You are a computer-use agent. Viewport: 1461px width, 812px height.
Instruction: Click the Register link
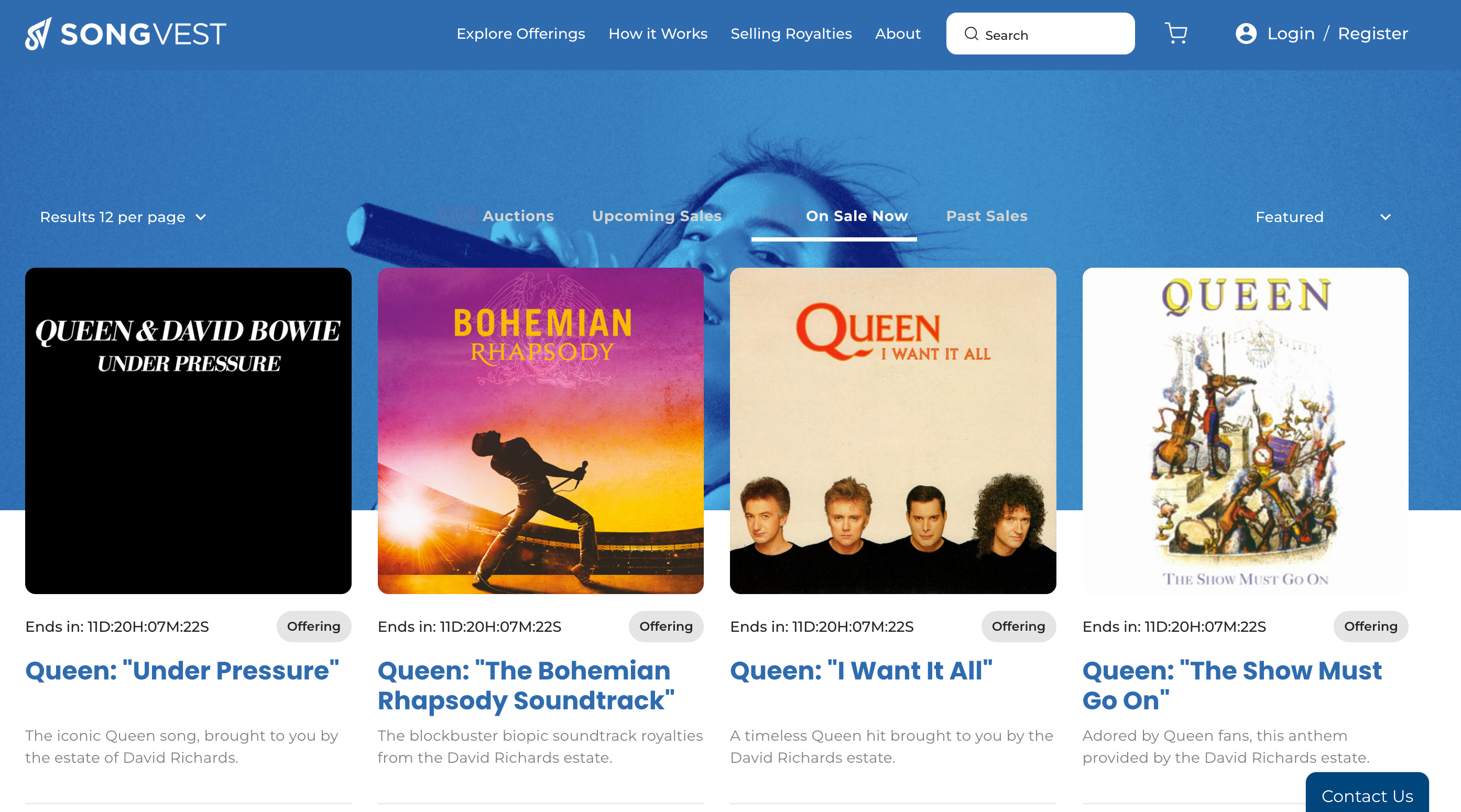point(1372,34)
